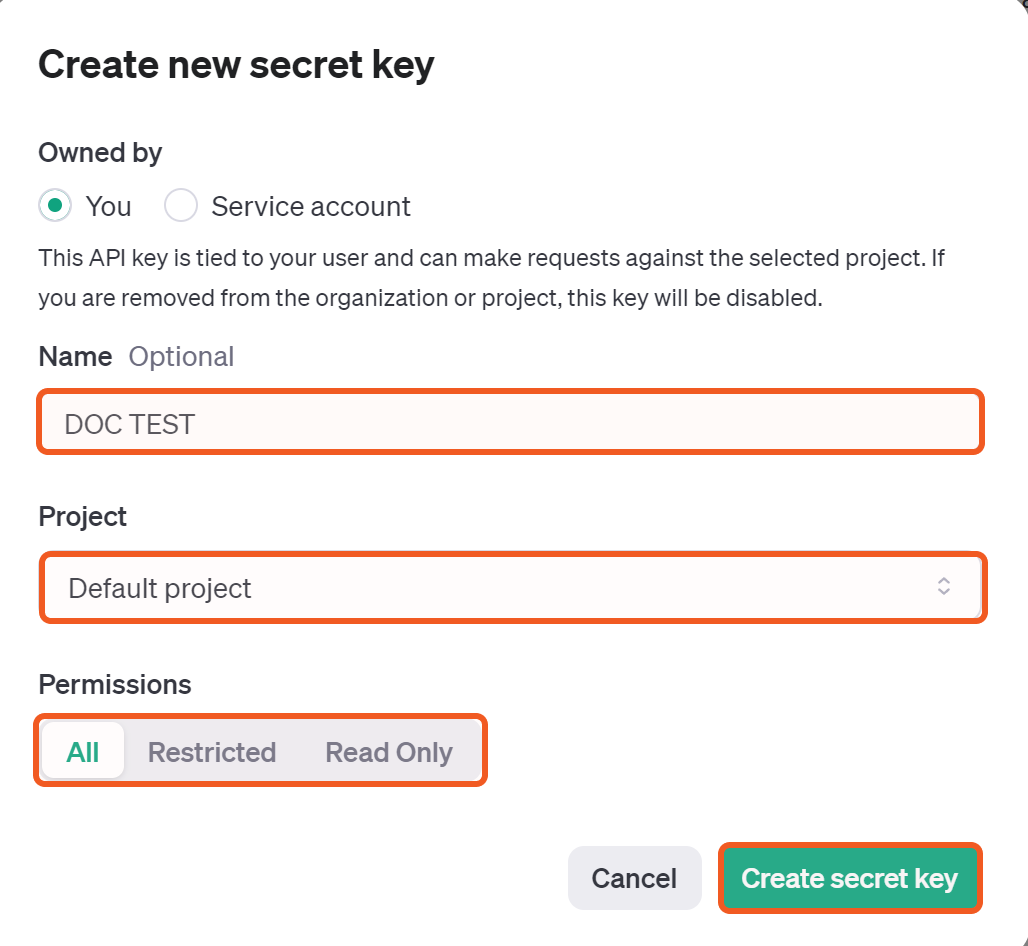
Task: Open the Project dropdown showing "Default project"
Action: point(512,588)
